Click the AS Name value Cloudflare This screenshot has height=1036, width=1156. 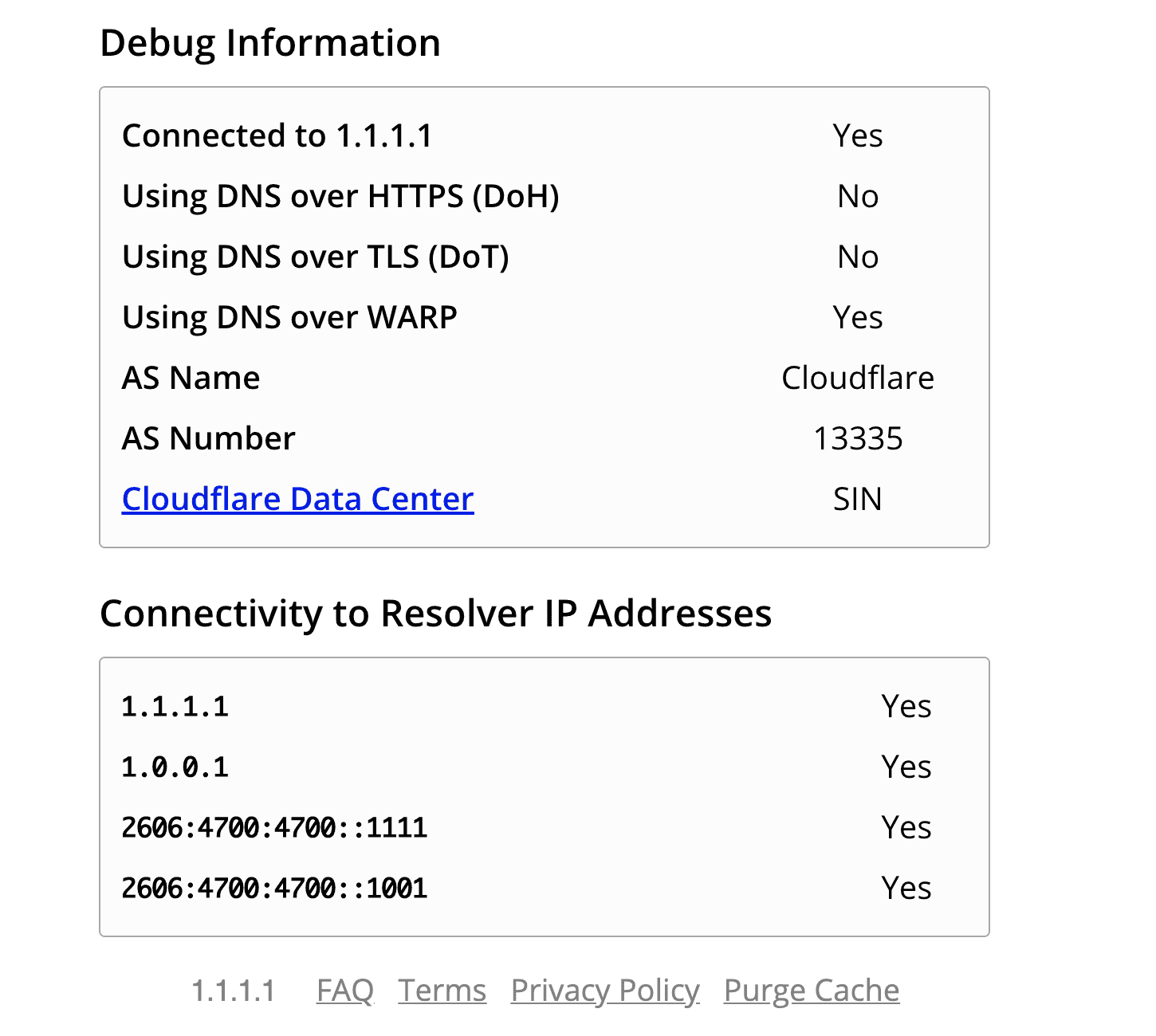[x=858, y=378]
